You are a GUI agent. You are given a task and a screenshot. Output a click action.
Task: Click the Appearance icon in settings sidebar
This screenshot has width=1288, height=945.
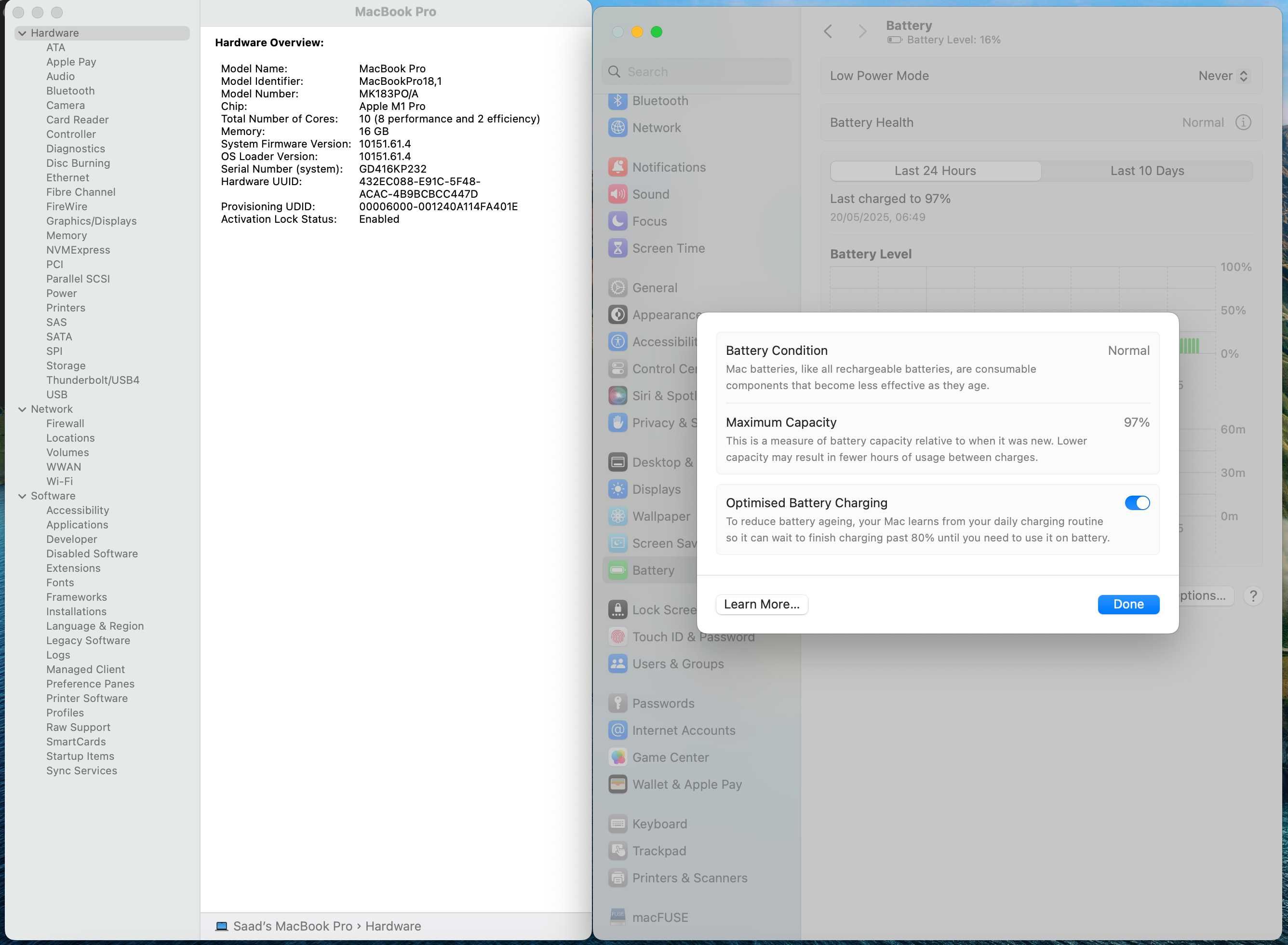[x=617, y=315]
